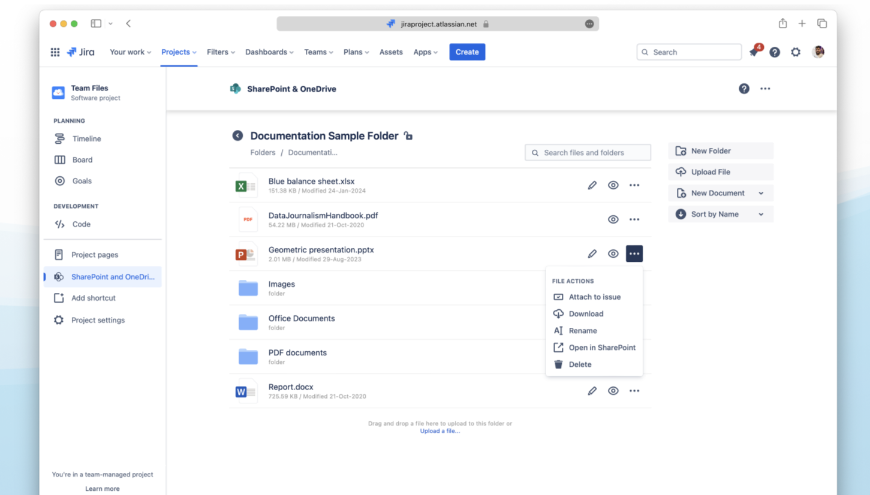Click the PDF file icon
Viewport: 870px width, 495px height.
pyautogui.click(x=247, y=220)
